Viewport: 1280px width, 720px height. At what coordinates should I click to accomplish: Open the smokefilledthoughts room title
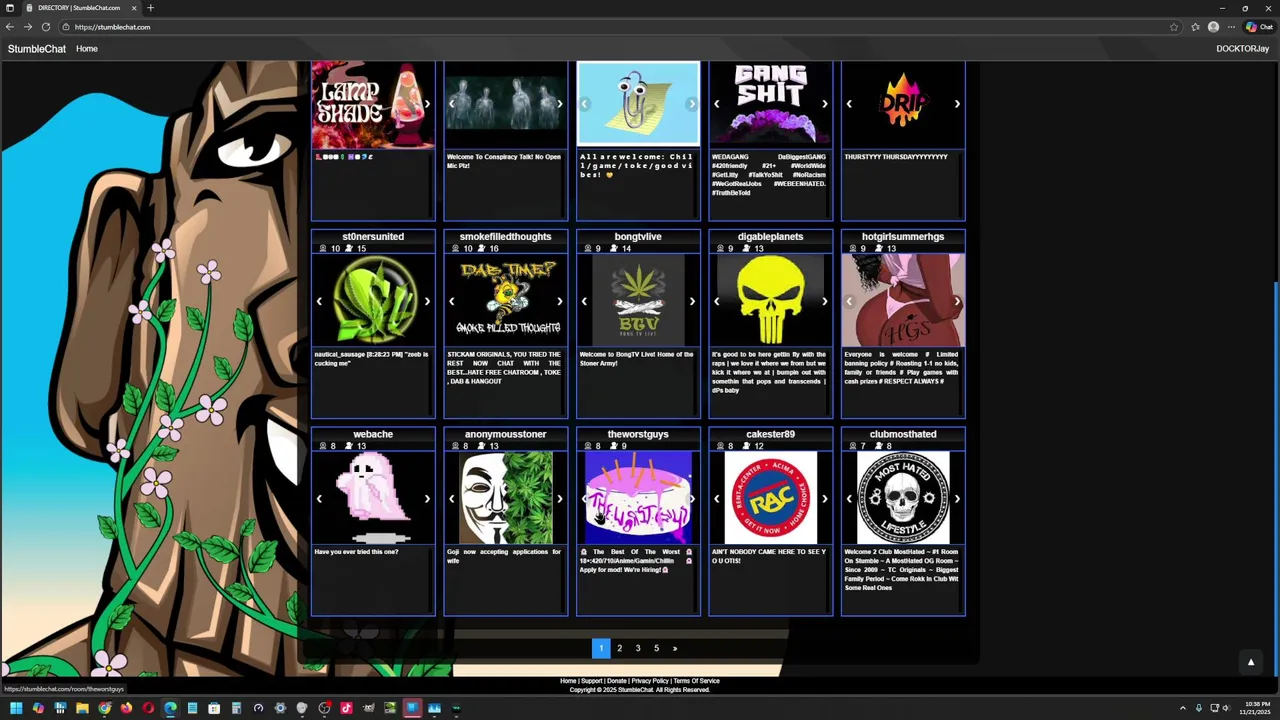click(505, 237)
